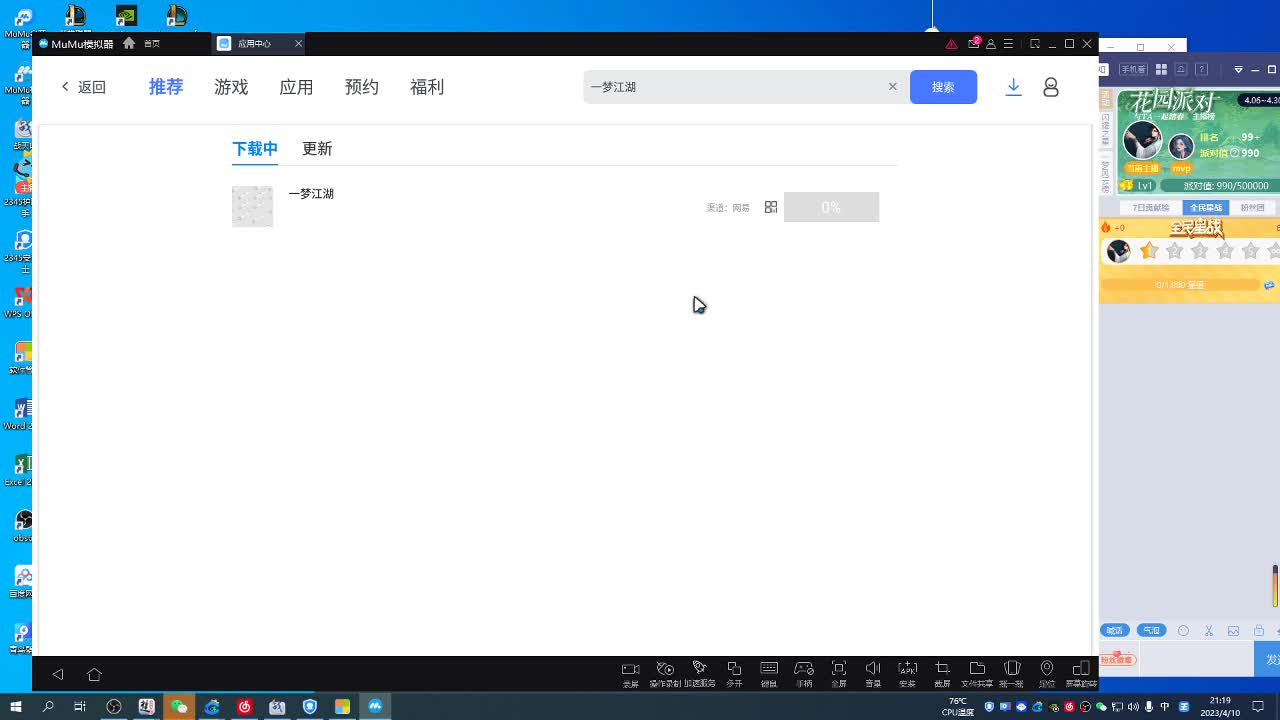Switch to the 预约 tab
The height and width of the screenshot is (720, 1280).
tap(361, 87)
